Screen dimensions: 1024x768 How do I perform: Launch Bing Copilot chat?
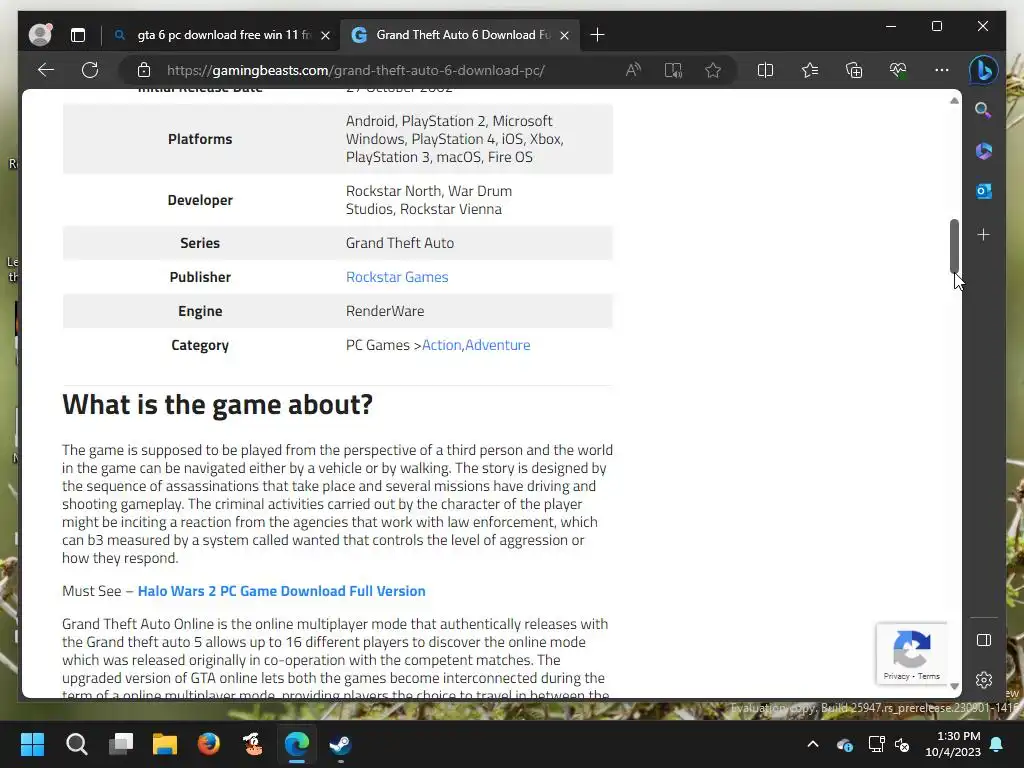click(984, 70)
